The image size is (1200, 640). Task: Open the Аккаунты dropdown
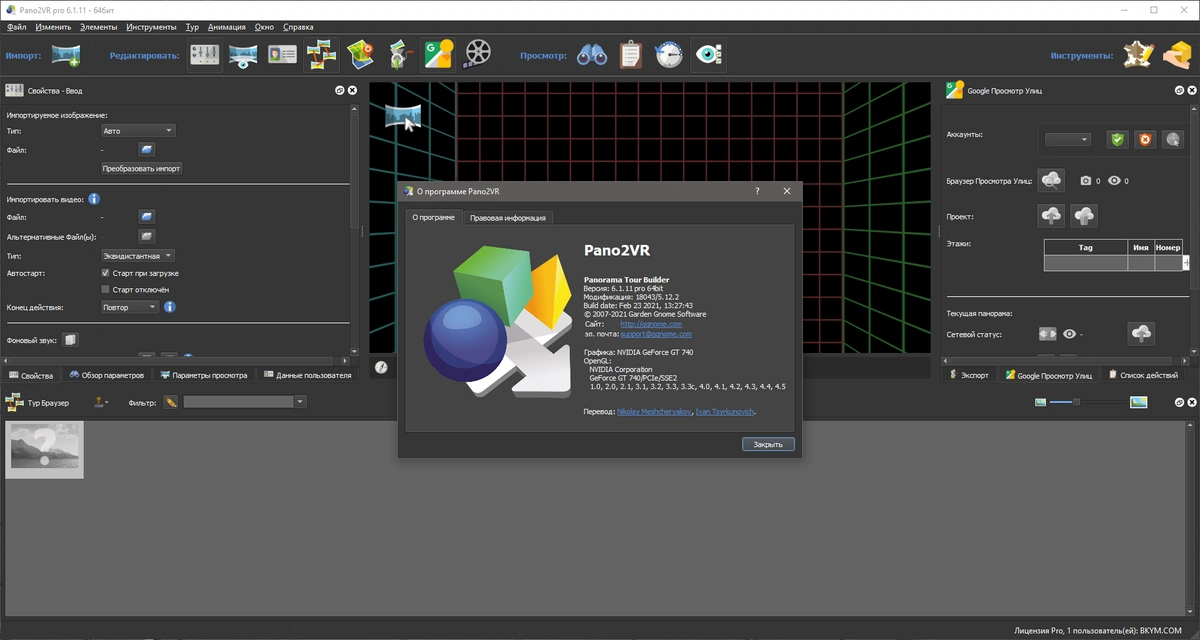(1067, 139)
